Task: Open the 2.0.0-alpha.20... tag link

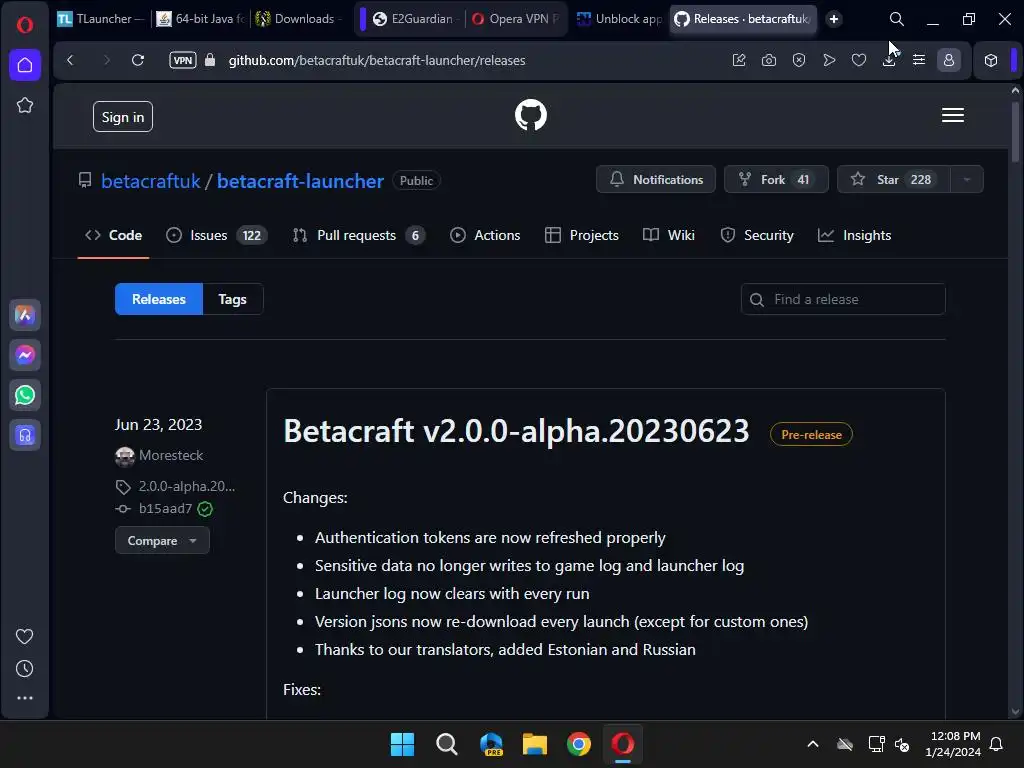Action: 186,487
